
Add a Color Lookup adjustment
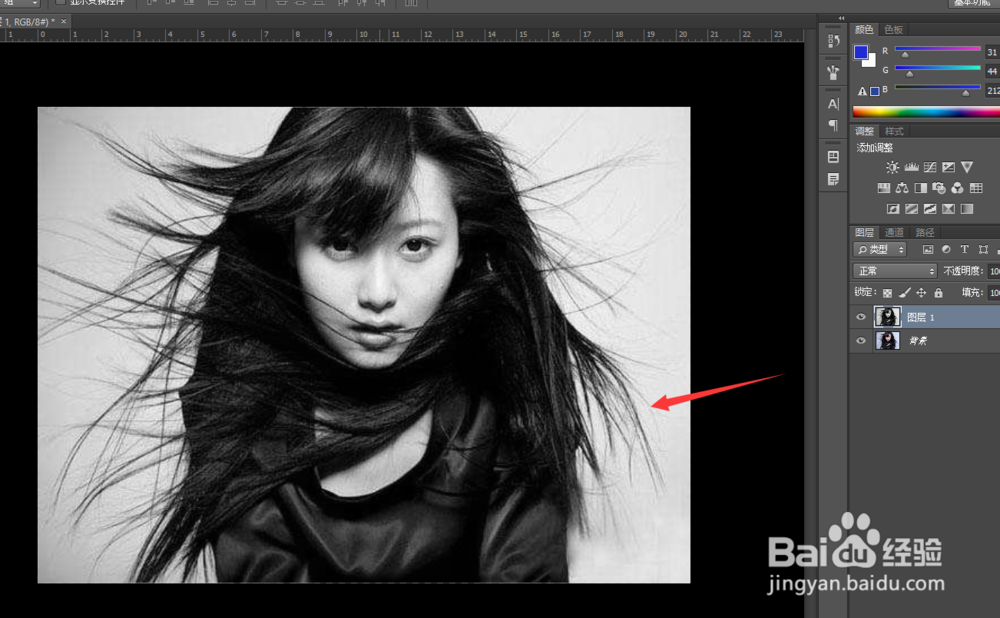pyautogui.click(x=976, y=188)
